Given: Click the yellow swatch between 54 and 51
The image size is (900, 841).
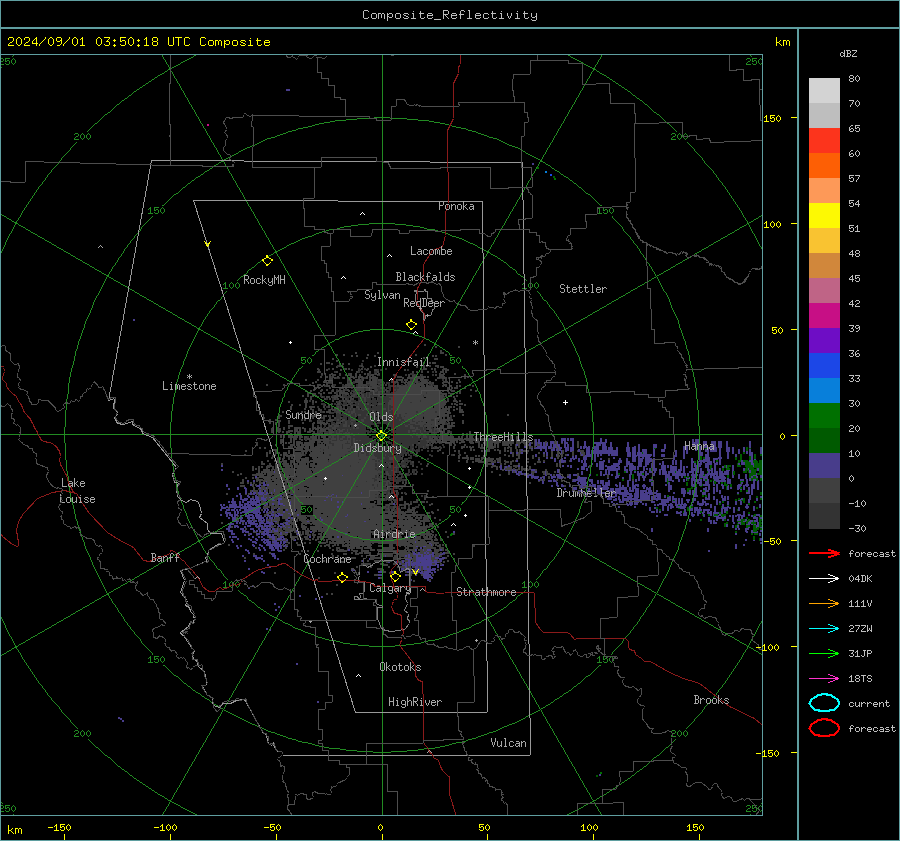Looking at the screenshot, I should coord(824,215).
